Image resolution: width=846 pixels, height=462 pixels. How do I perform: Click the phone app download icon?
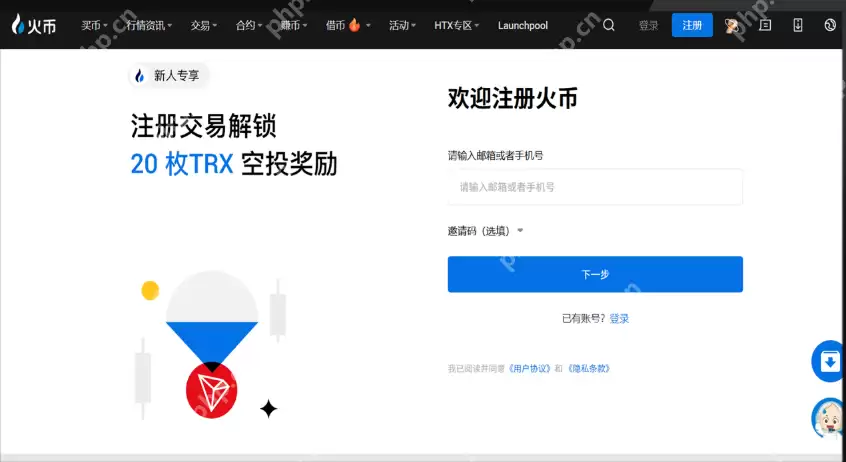tap(797, 25)
